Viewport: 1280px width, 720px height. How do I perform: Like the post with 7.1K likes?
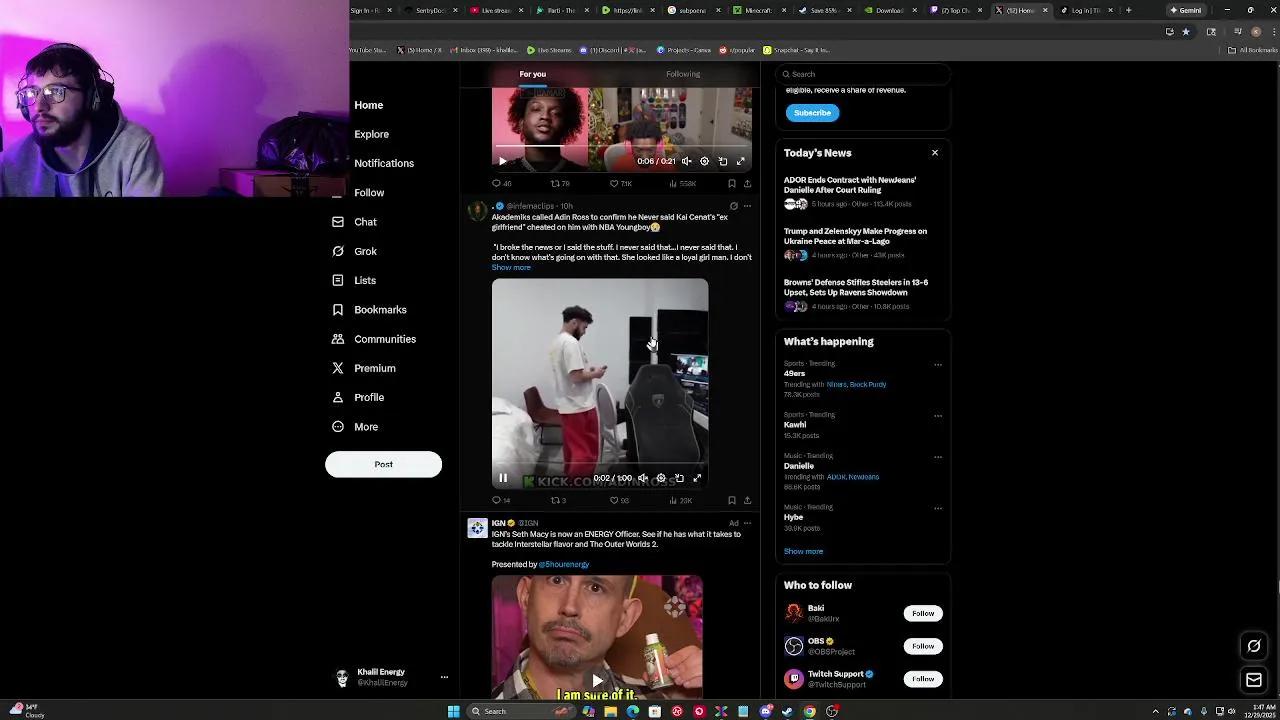tap(621, 184)
